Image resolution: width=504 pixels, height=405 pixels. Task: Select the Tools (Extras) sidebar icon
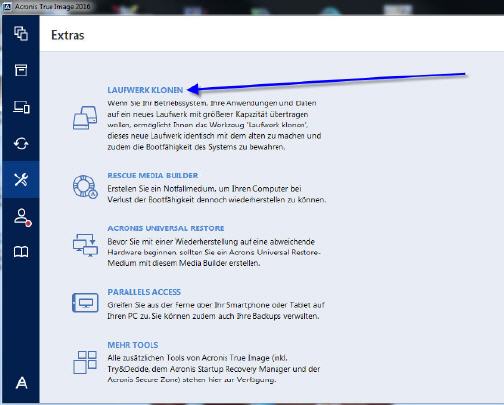(21, 180)
